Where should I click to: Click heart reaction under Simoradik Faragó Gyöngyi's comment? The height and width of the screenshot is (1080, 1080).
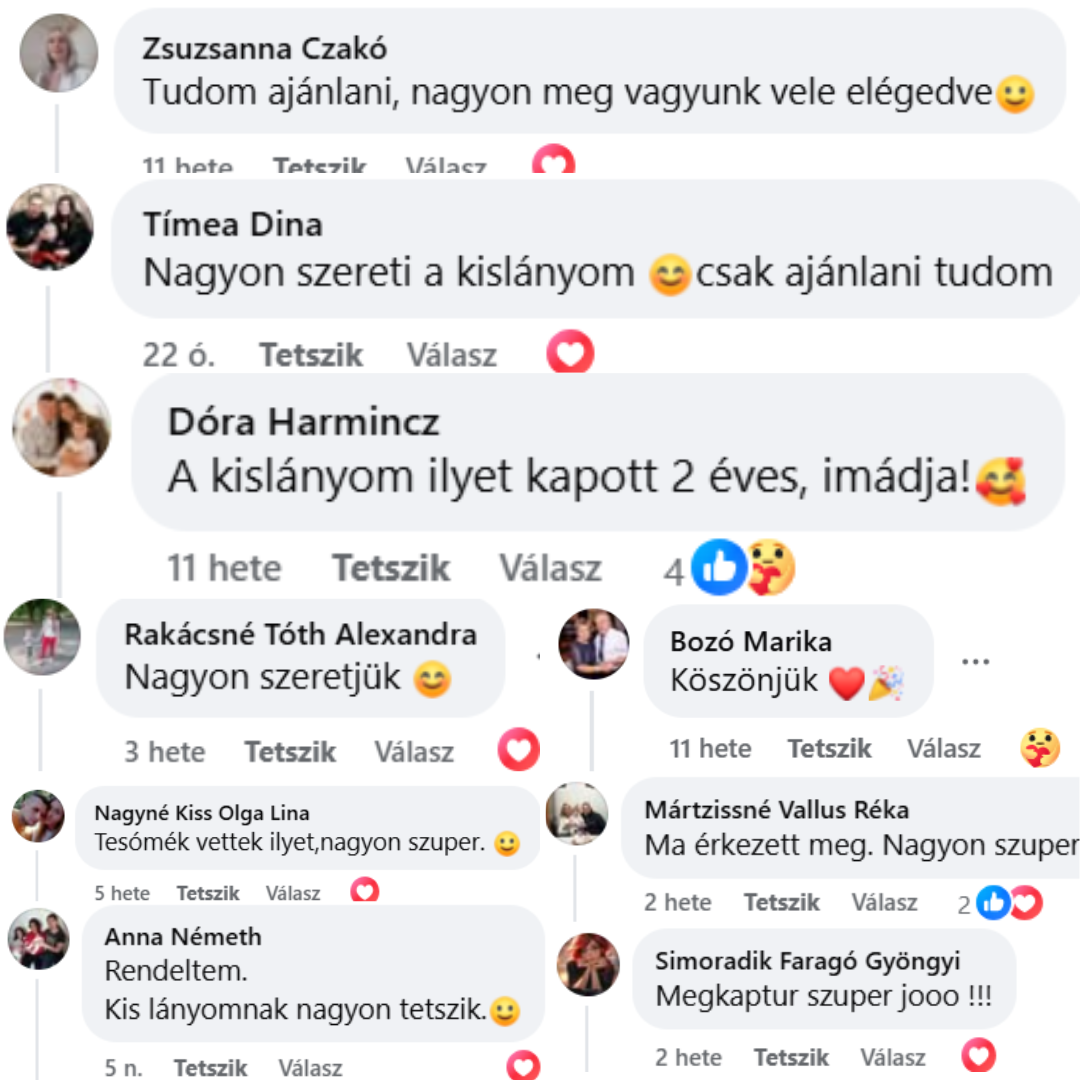pos(979,1055)
